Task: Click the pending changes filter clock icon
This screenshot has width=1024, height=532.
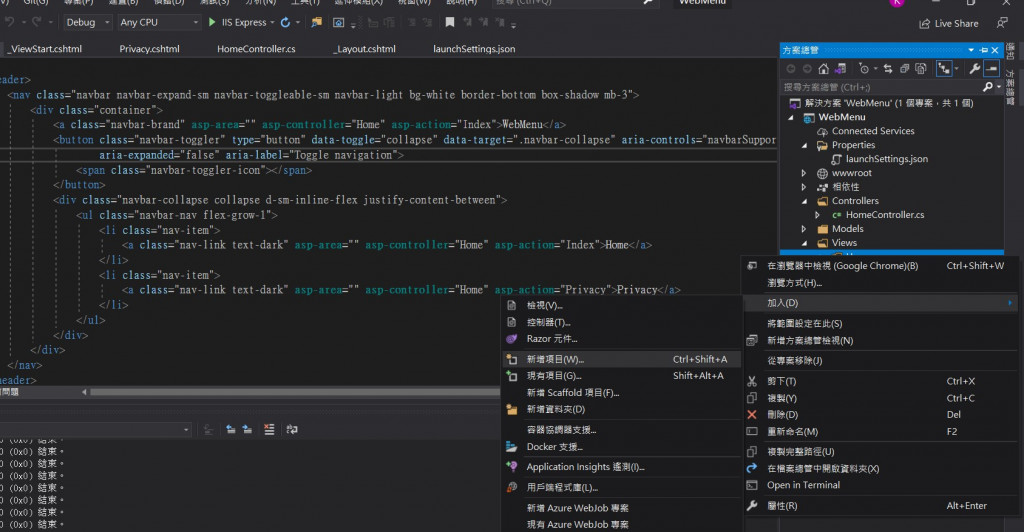Action: [x=864, y=69]
